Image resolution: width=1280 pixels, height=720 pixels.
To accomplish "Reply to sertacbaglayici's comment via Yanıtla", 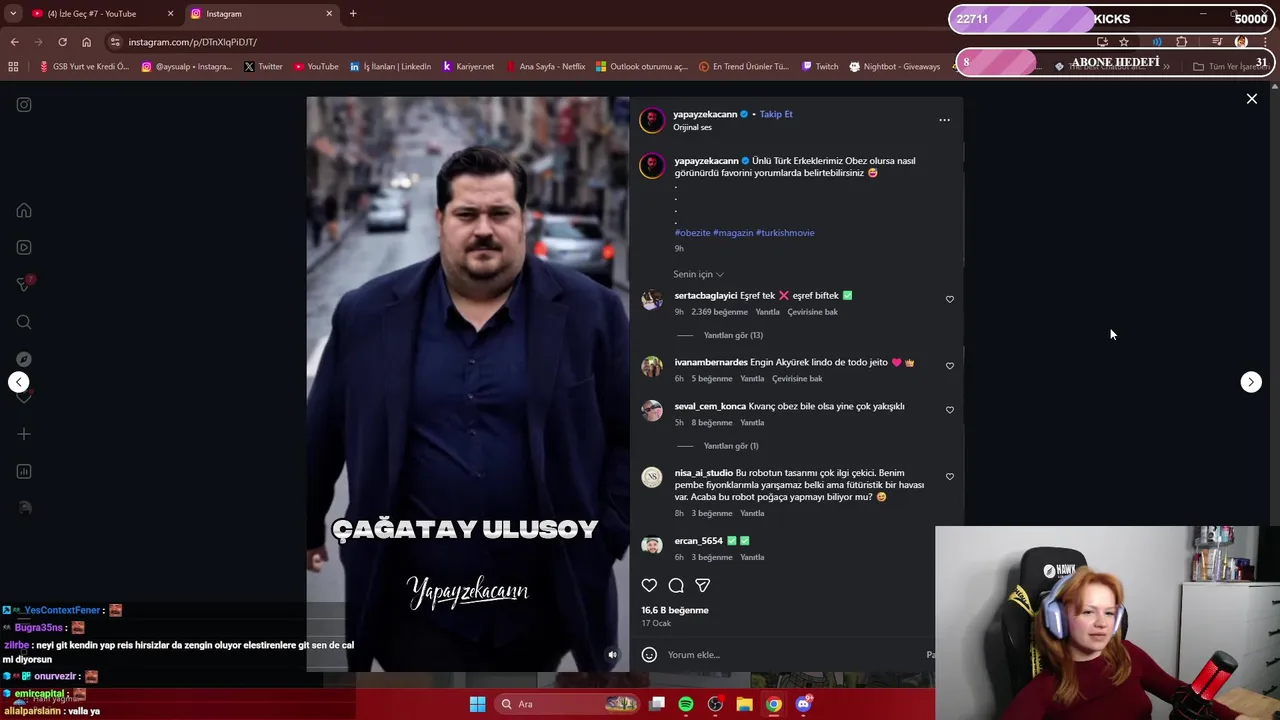I will pos(767,312).
